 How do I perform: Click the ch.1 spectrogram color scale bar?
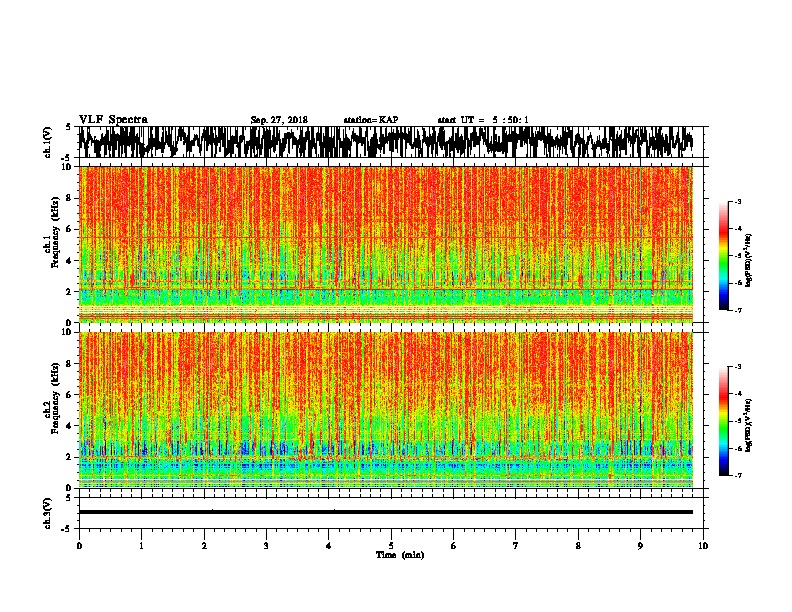click(723, 256)
